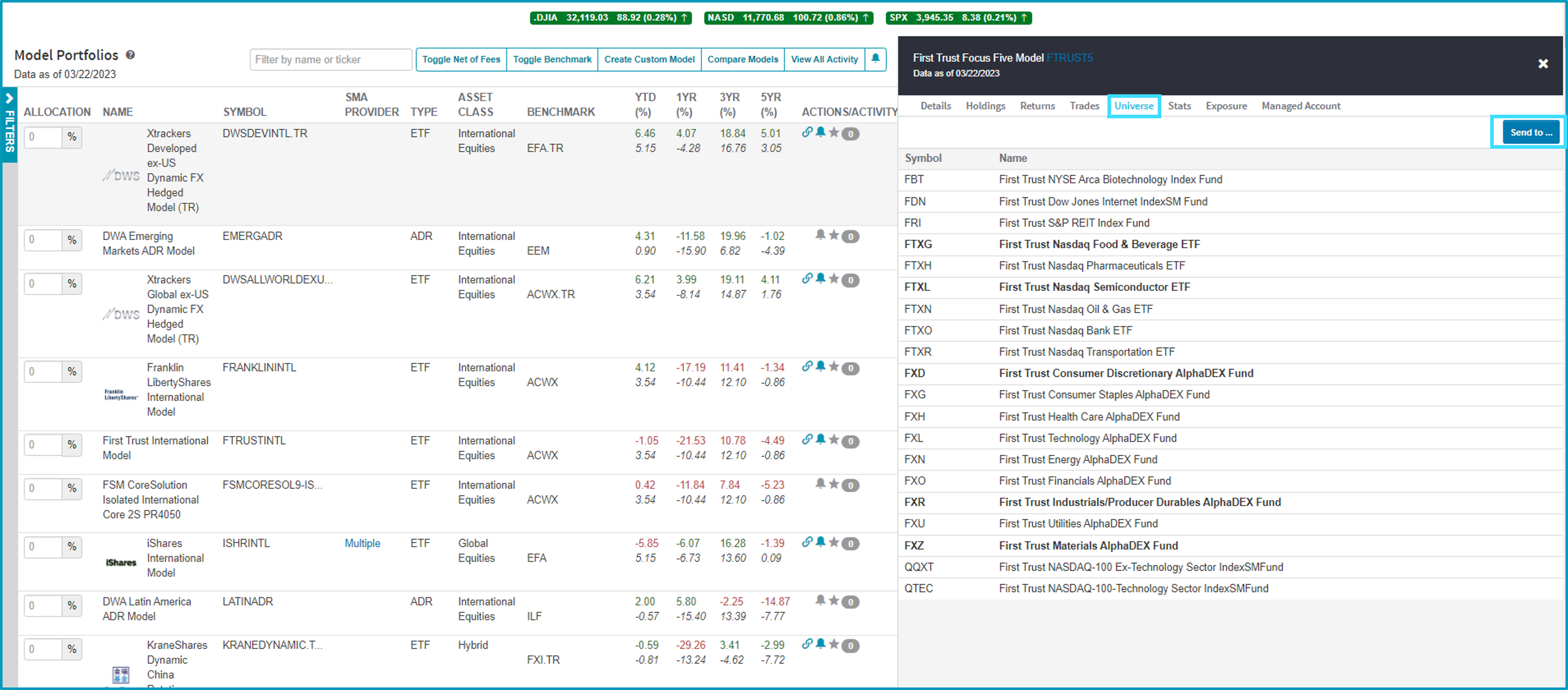Star the First Trust International Model
Image resolution: width=1568 pixels, height=690 pixels.
[834, 439]
